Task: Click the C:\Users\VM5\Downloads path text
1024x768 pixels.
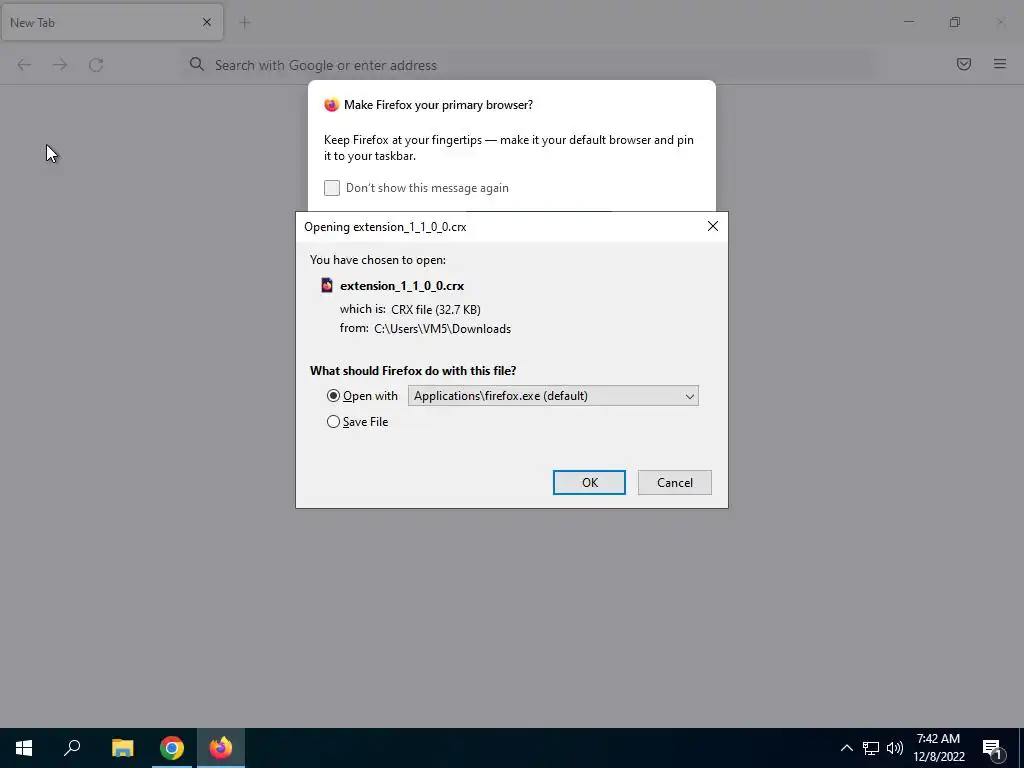Action: (442, 329)
